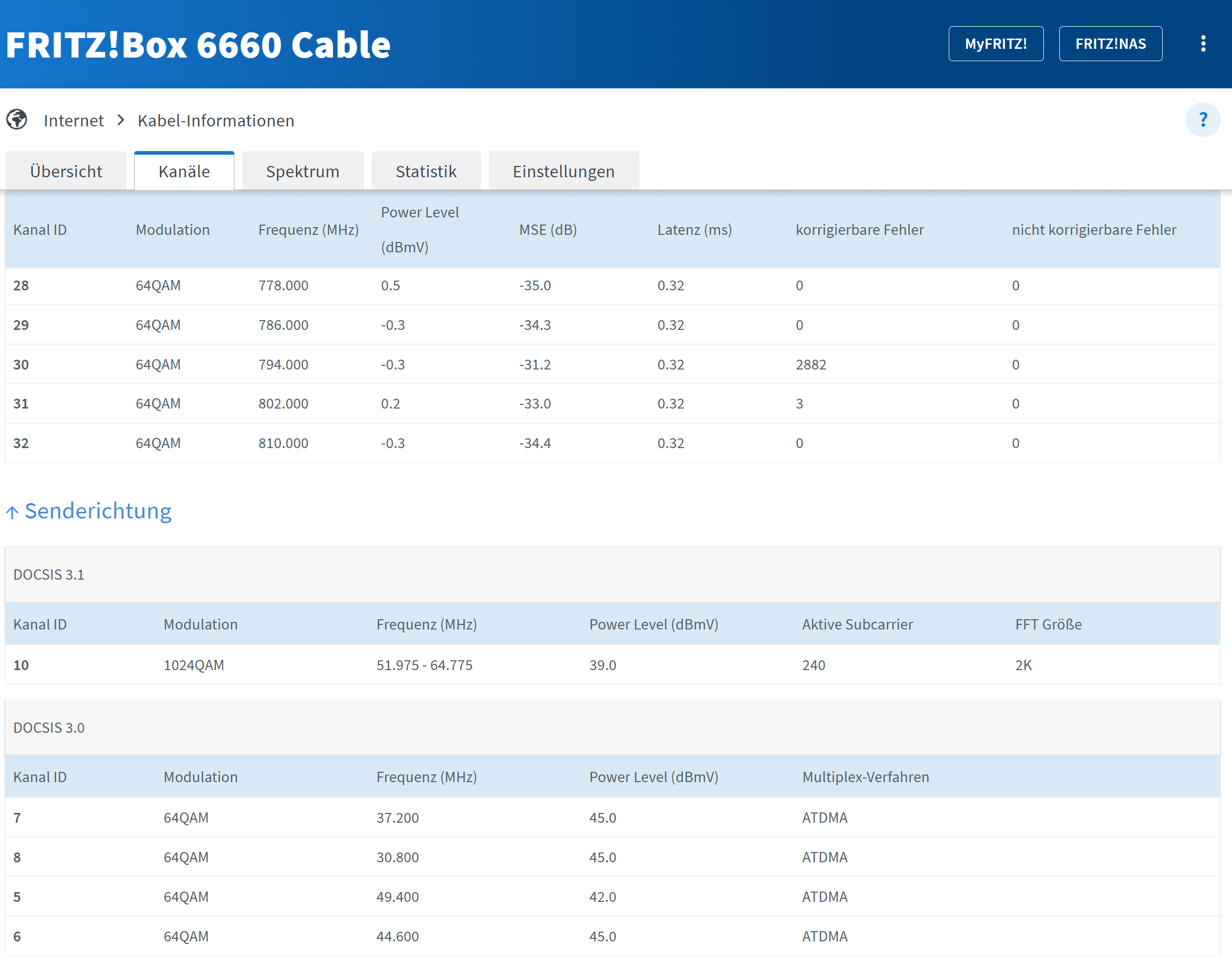
Task: Open the three-dot overflow menu
Action: click(1203, 44)
